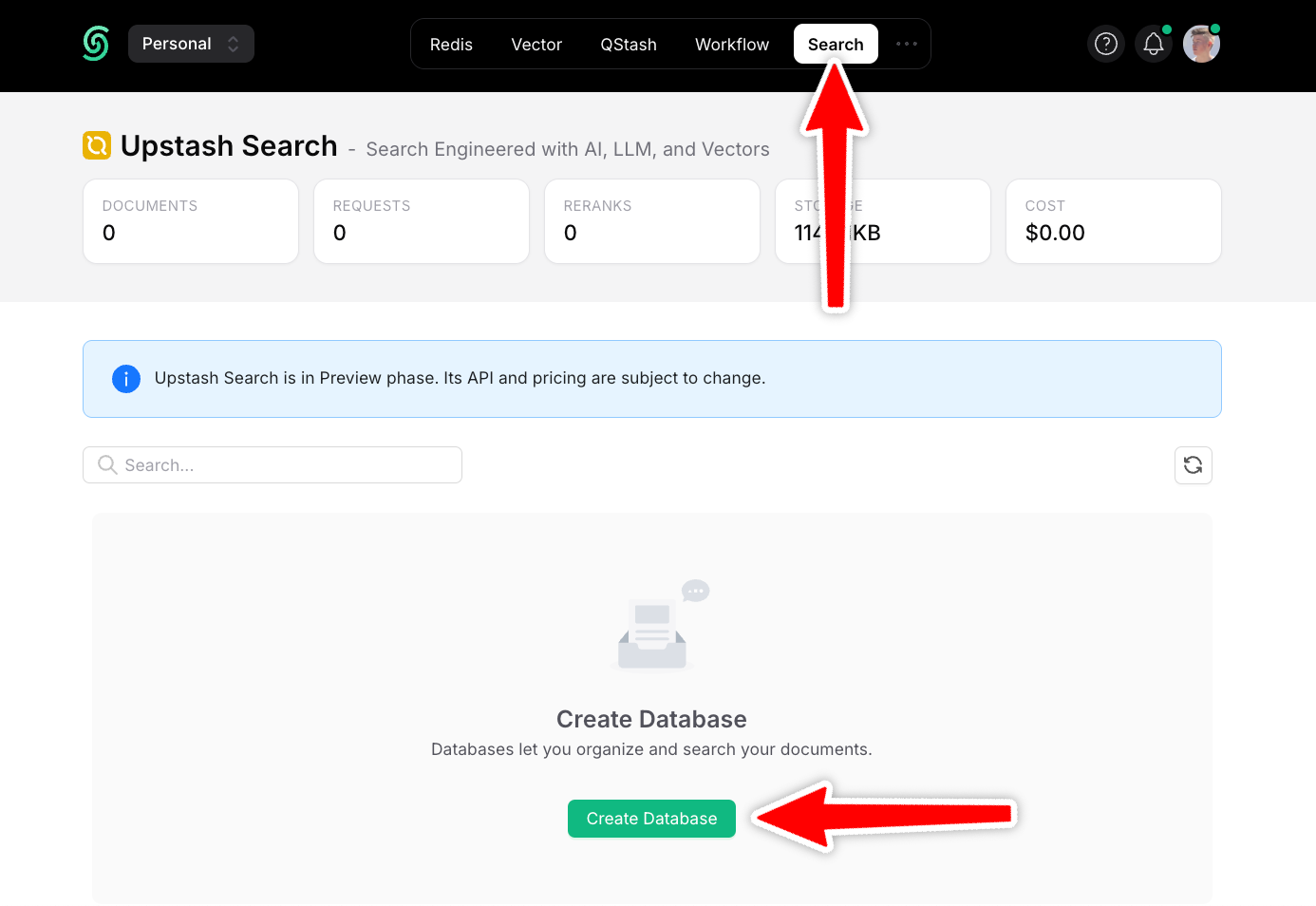
Task: Click the Upstash logo icon
Action: [96, 44]
